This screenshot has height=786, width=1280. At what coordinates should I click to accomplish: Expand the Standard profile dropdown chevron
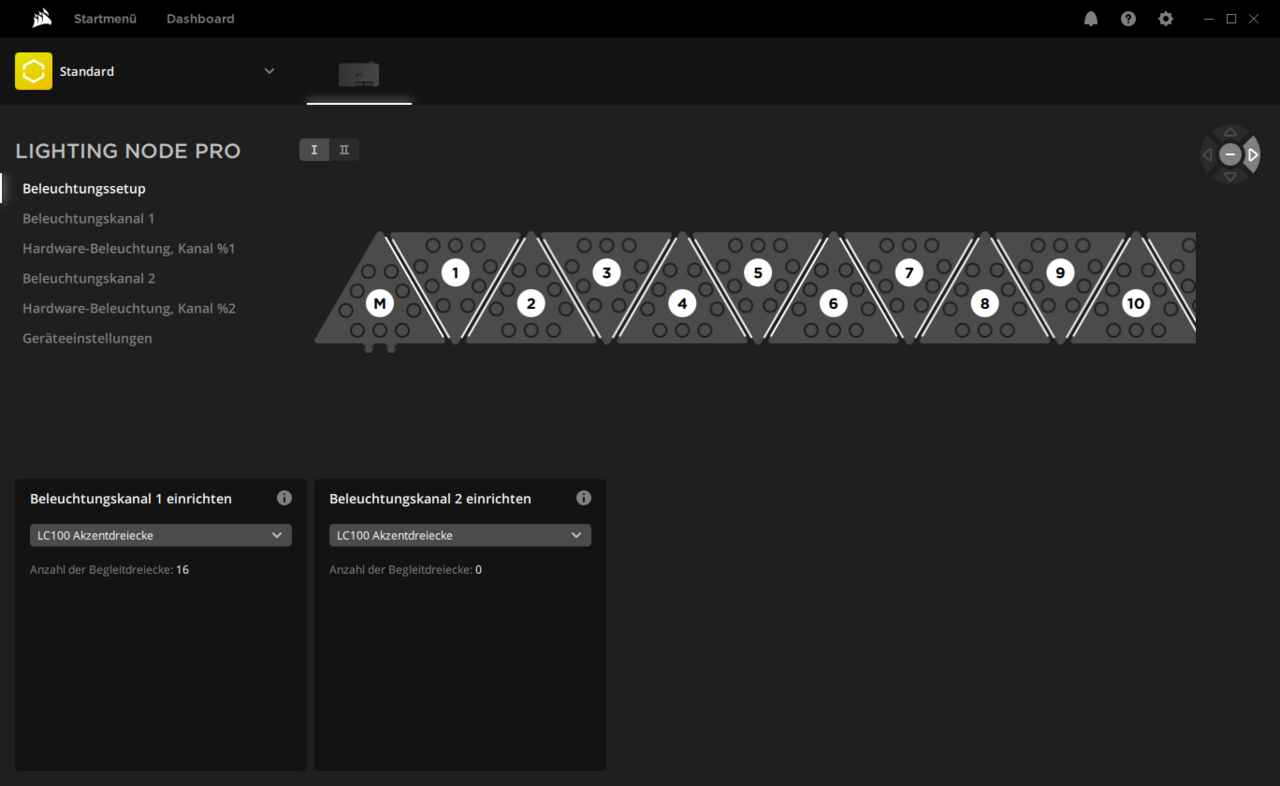click(269, 71)
